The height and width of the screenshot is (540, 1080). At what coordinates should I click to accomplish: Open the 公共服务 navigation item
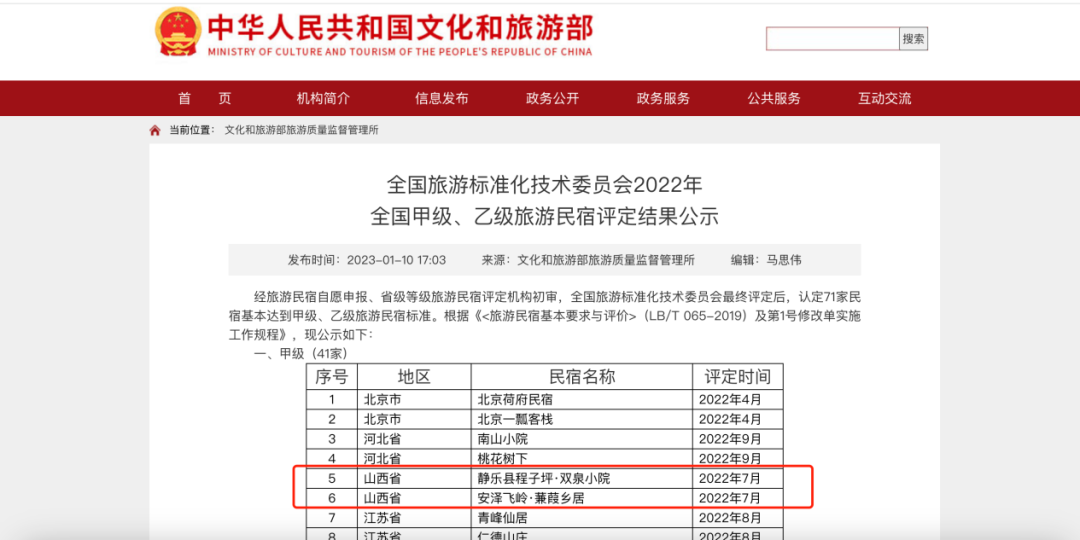[774, 98]
